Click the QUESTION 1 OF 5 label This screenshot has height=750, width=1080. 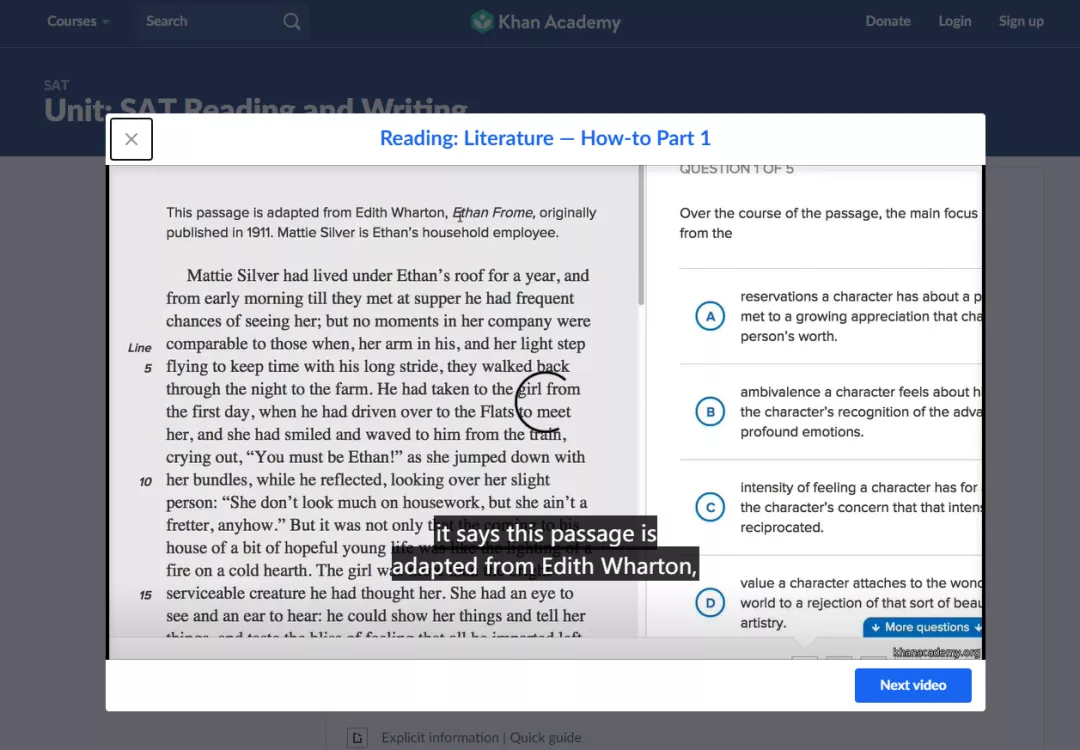(x=736, y=169)
